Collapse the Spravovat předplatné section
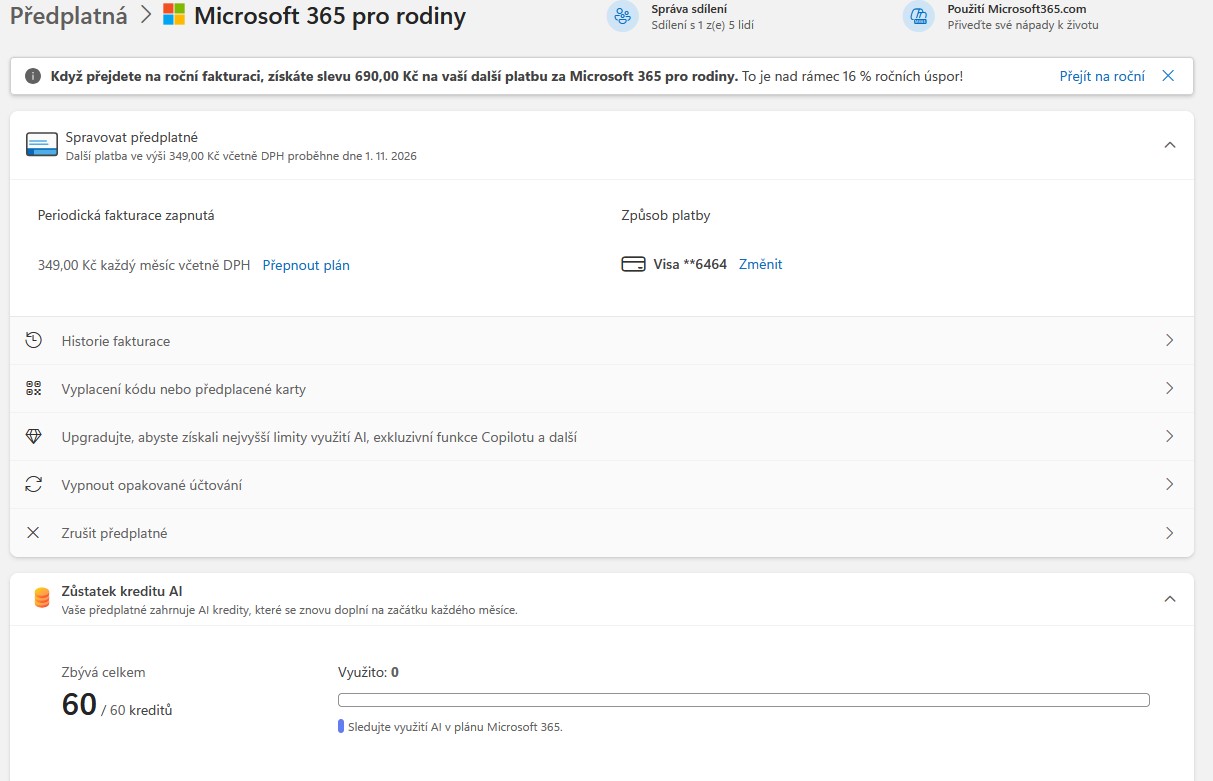Screen dimensions: 1213x781 pyautogui.click(x=1169, y=145)
